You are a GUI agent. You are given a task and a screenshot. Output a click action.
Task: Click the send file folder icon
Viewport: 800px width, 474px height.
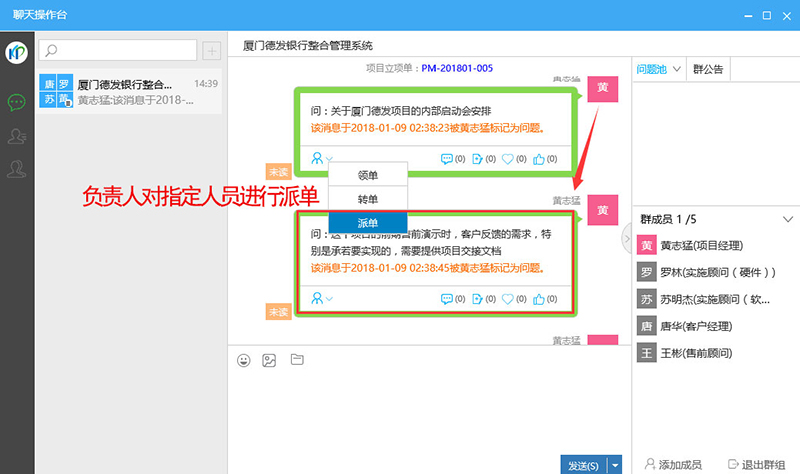pos(297,360)
